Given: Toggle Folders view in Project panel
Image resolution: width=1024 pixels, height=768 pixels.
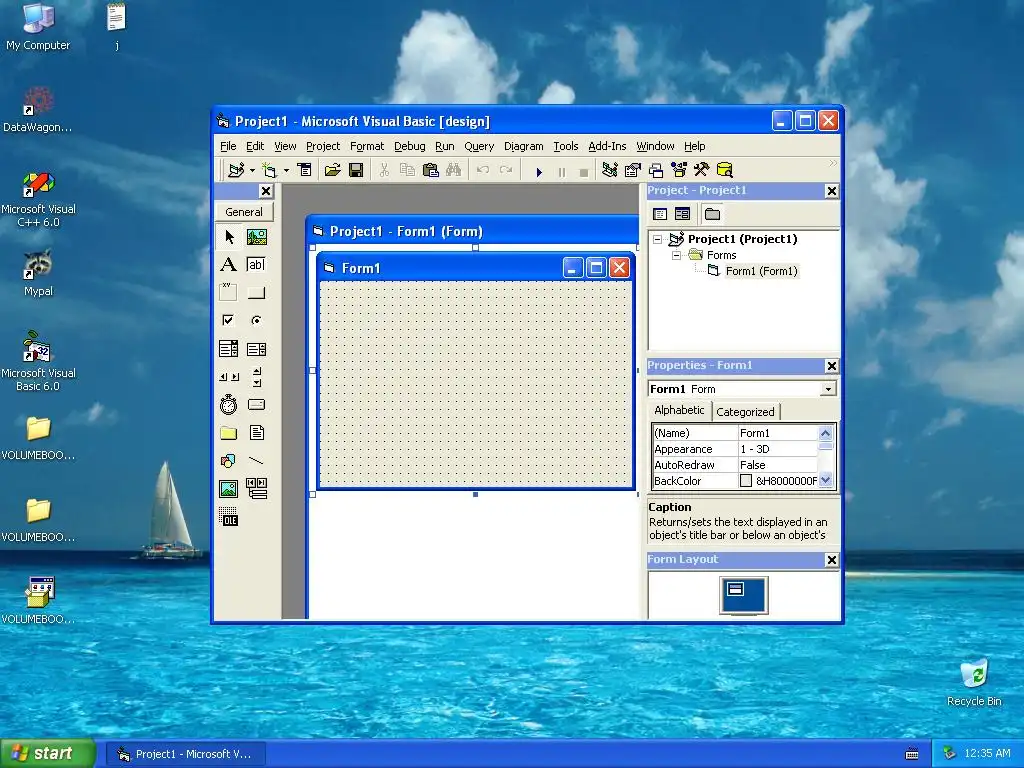Looking at the screenshot, I should pos(712,214).
